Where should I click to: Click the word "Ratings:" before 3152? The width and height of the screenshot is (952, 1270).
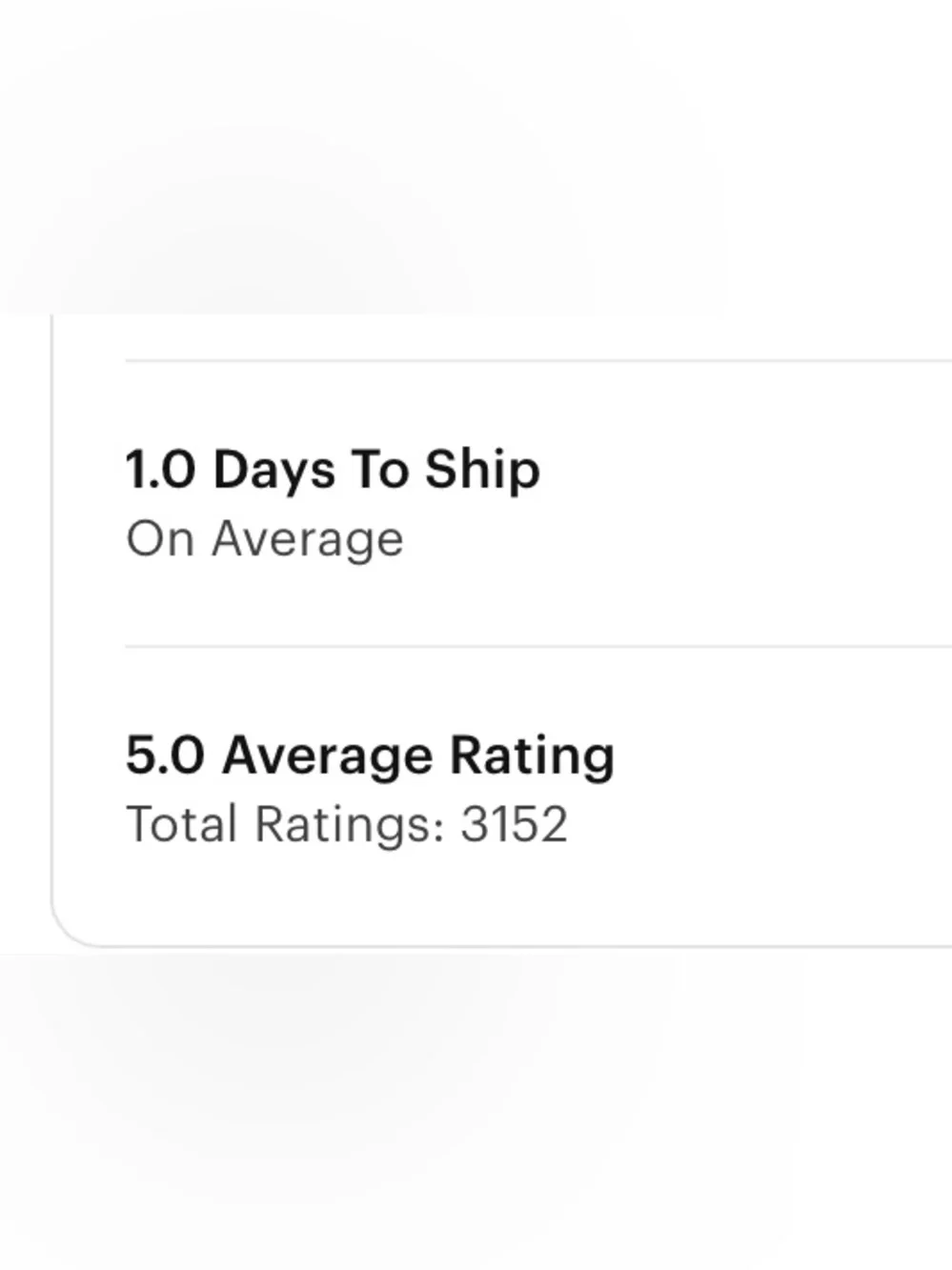pos(350,826)
